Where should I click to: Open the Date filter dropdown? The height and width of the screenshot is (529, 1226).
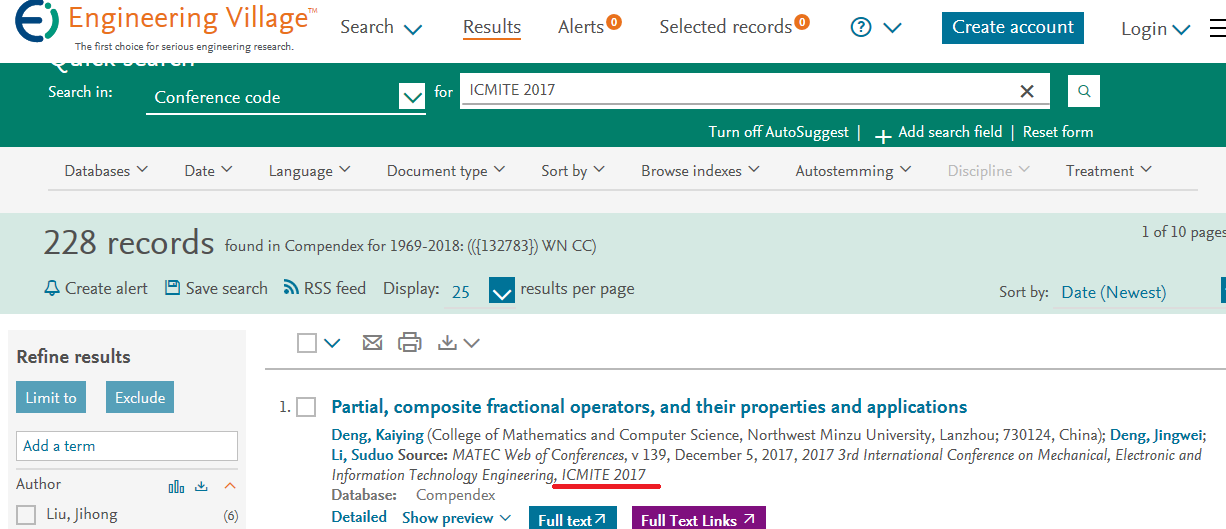click(208, 171)
